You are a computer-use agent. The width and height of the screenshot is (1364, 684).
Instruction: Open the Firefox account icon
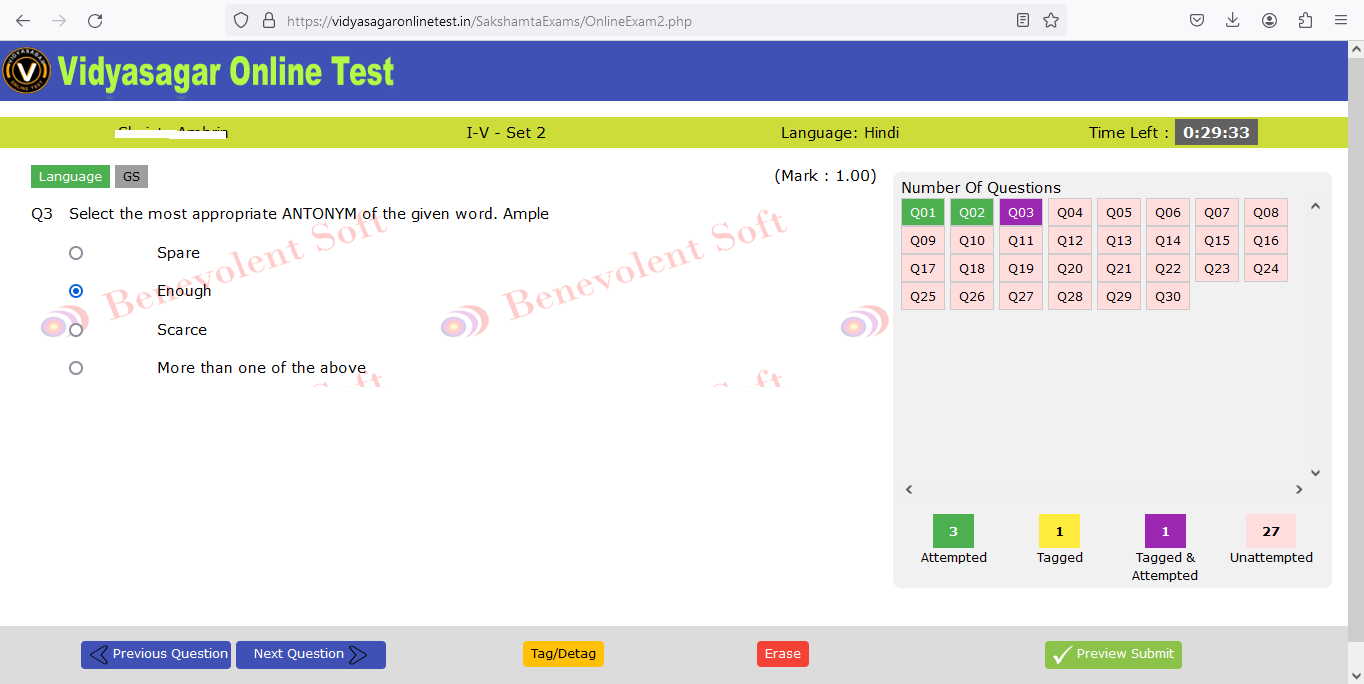(x=1269, y=20)
